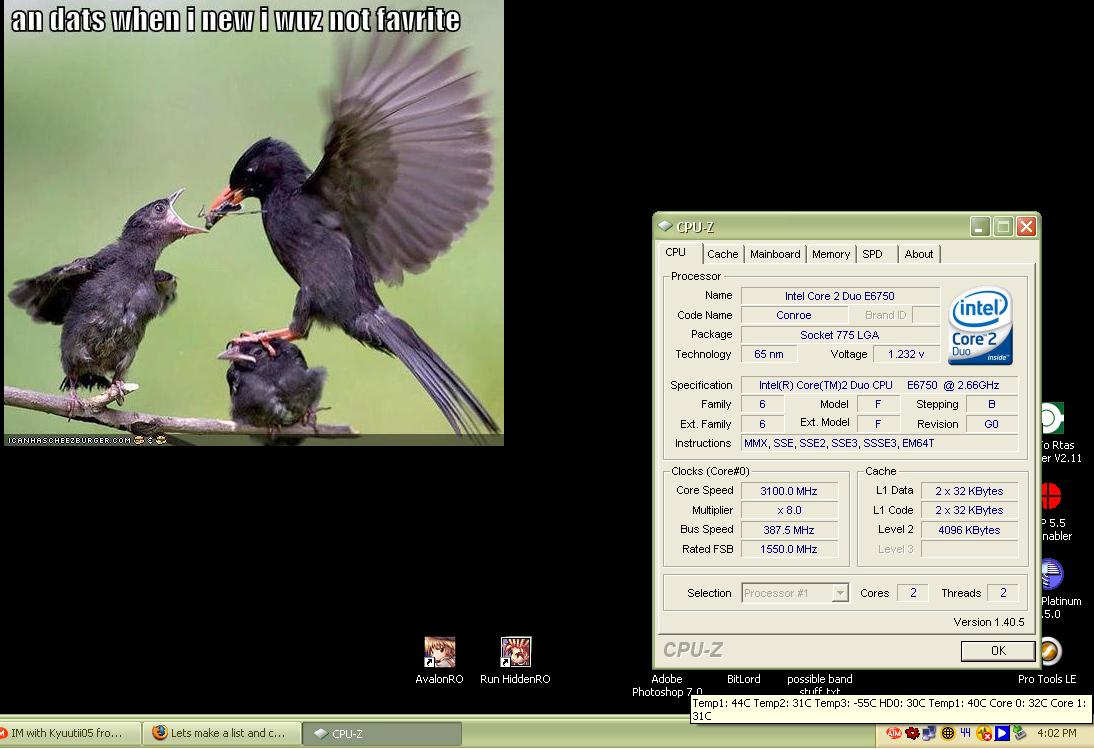1094x749 pixels.
Task: Switch to the Firefox taskbar window
Action: (220, 733)
